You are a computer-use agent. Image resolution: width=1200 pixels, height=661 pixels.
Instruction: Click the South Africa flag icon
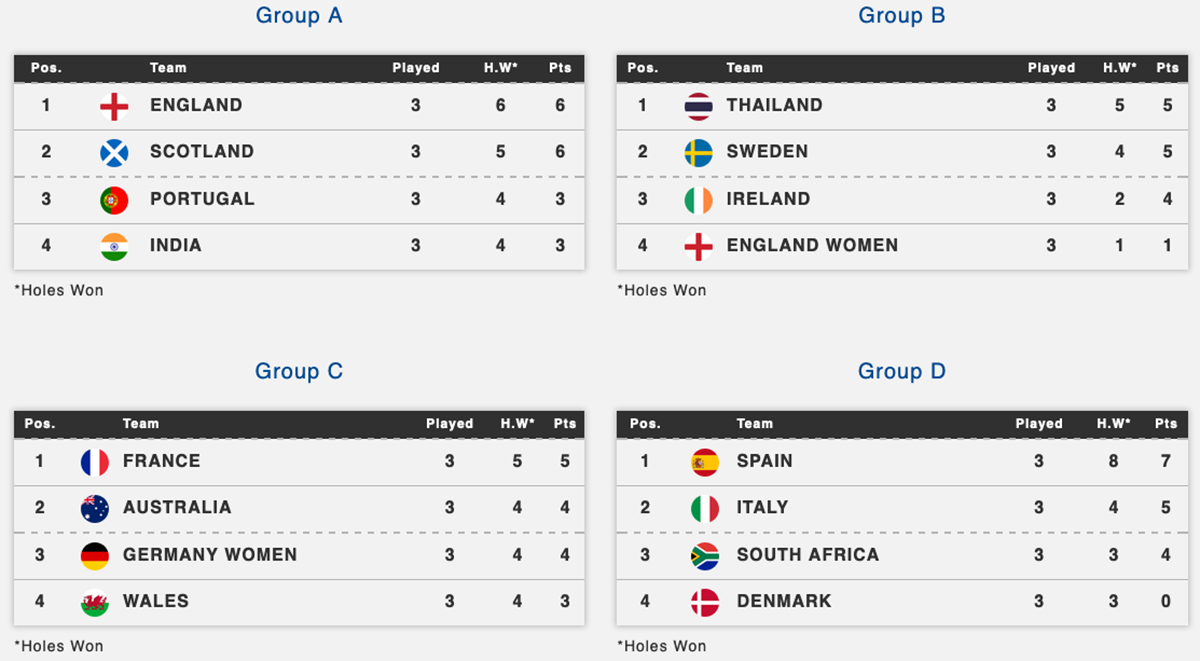click(x=705, y=556)
